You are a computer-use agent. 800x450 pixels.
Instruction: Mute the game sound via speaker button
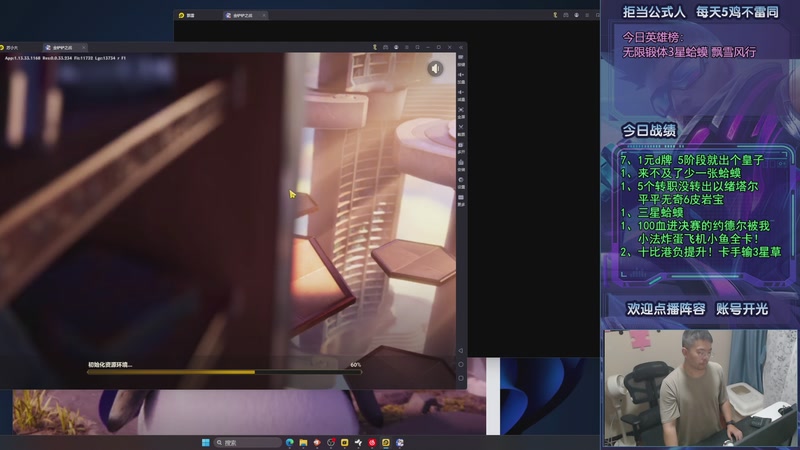click(x=435, y=68)
